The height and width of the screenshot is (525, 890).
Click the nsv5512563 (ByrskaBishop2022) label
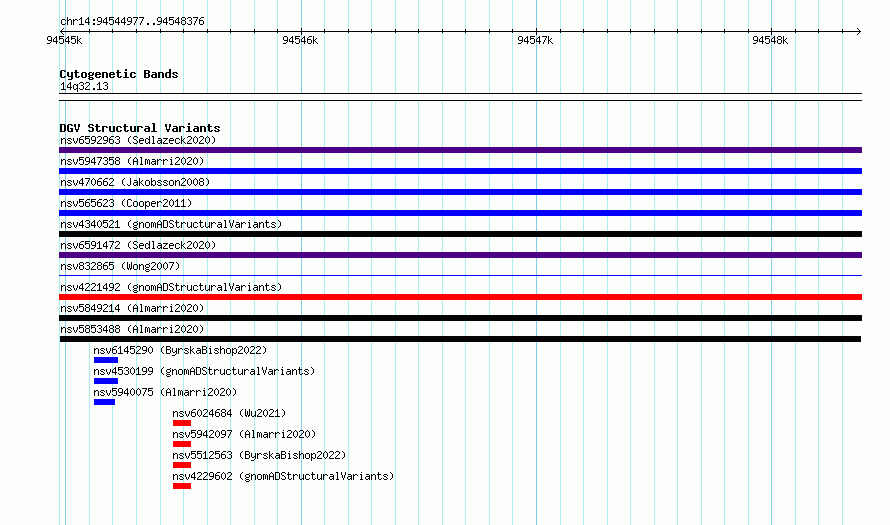[259, 455]
